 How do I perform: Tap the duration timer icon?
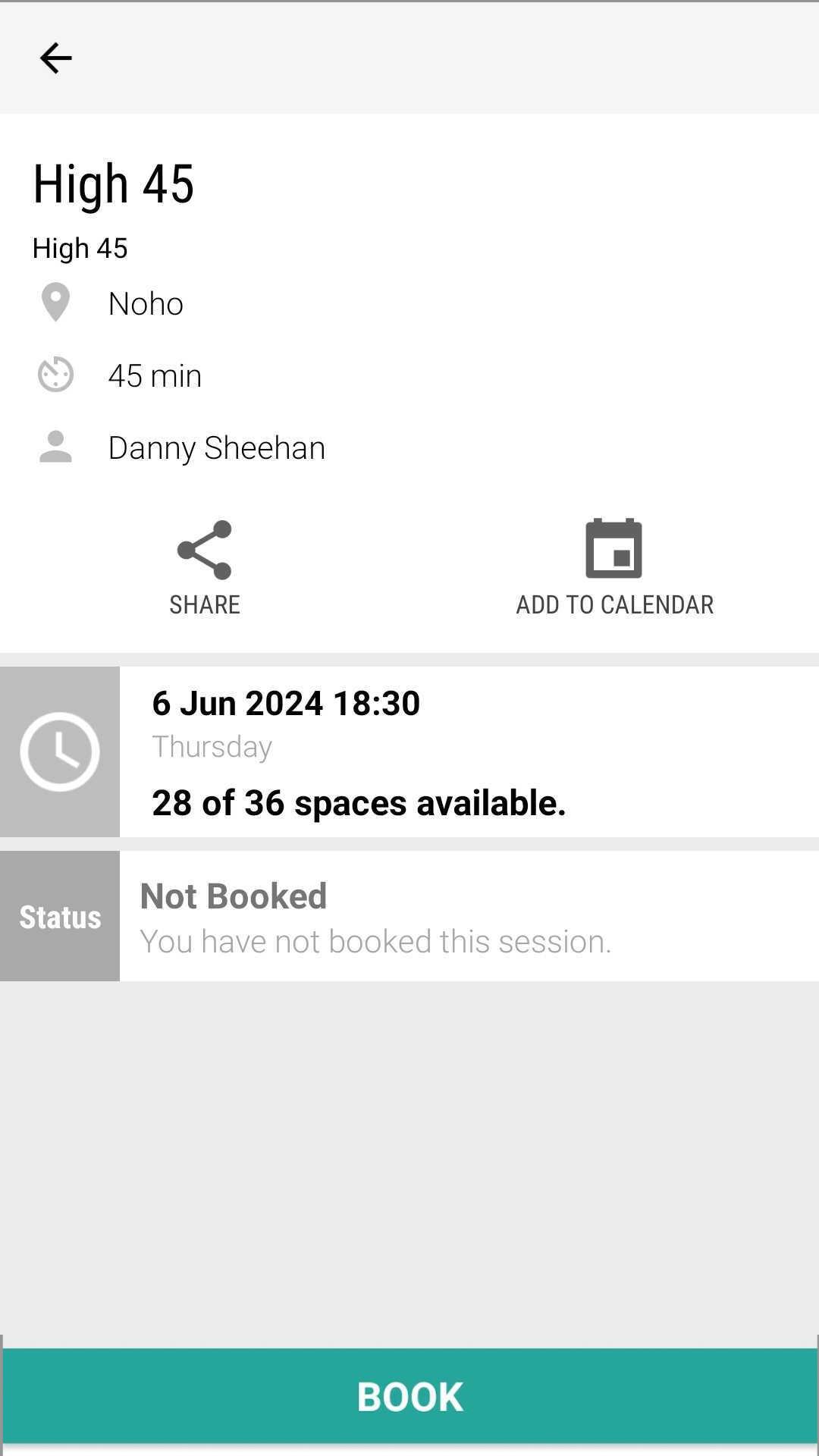pos(55,375)
